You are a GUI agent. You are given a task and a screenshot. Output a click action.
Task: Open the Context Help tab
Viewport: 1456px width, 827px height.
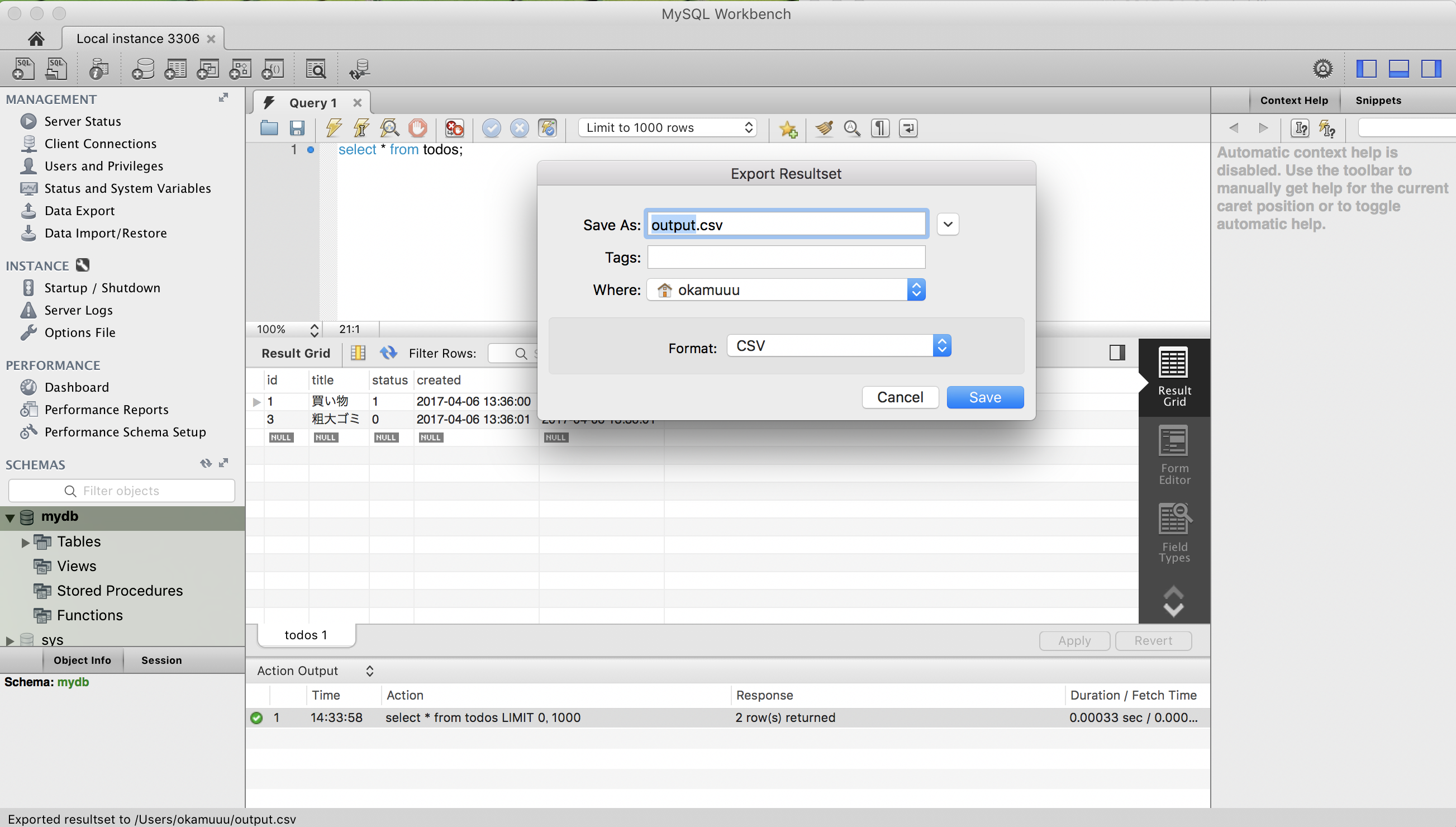tap(1293, 101)
